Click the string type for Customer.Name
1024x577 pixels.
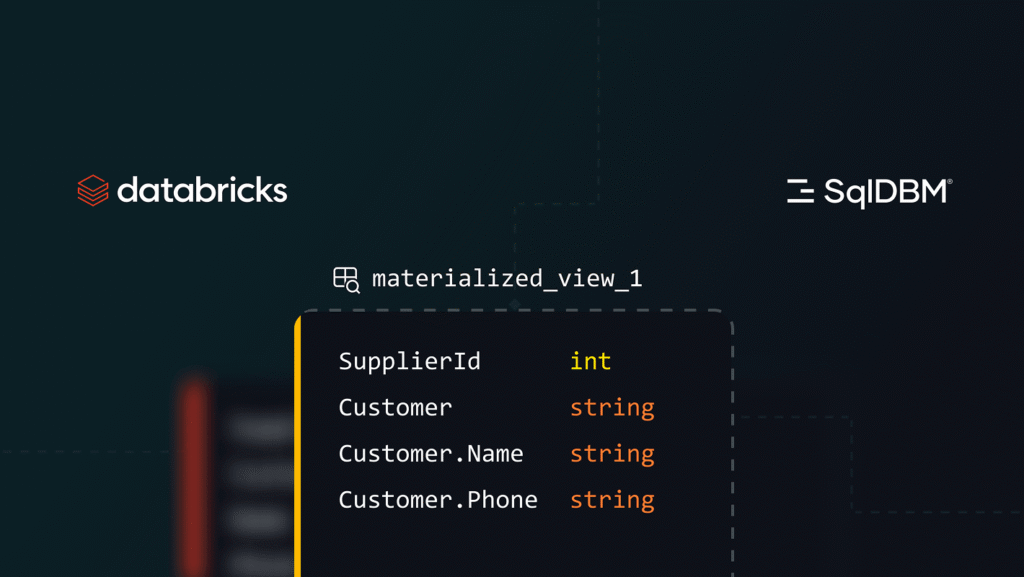tap(612, 454)
